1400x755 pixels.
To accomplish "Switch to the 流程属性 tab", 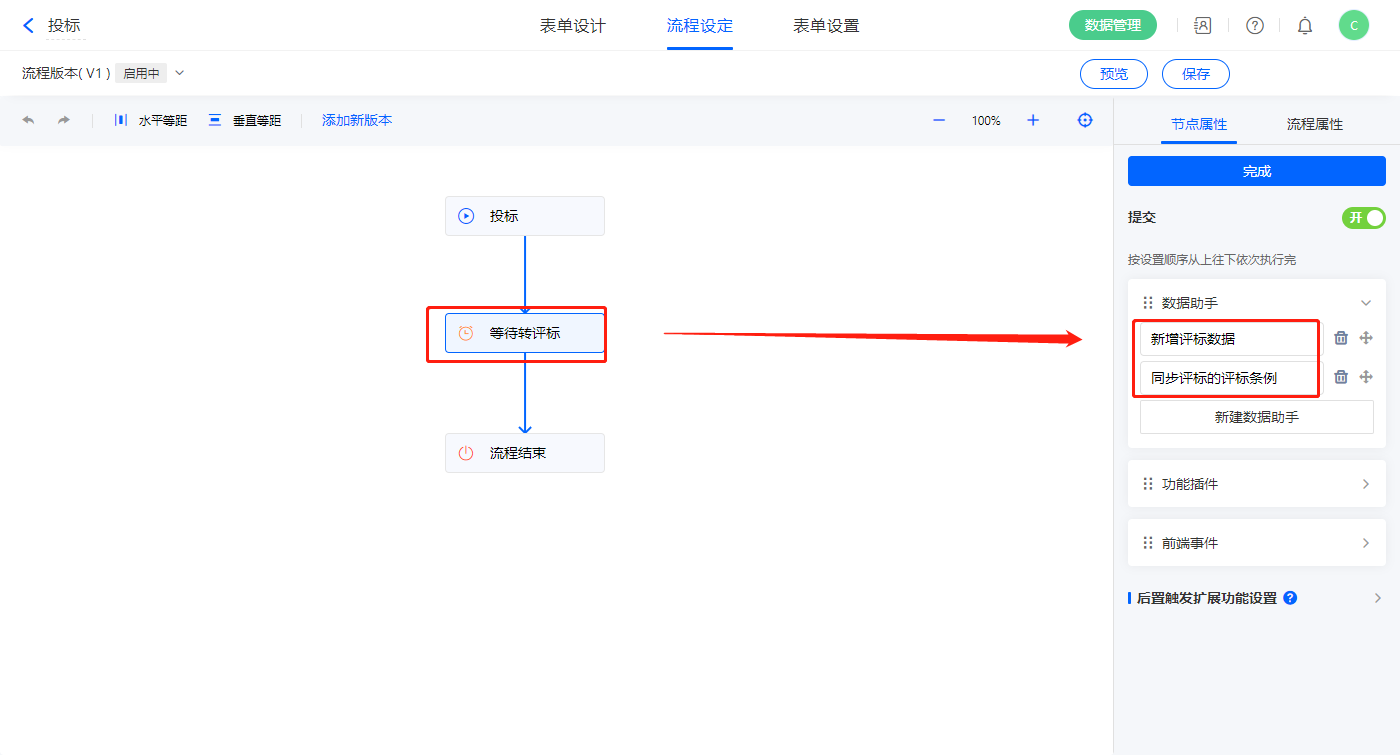I will tap(1314, 124).
